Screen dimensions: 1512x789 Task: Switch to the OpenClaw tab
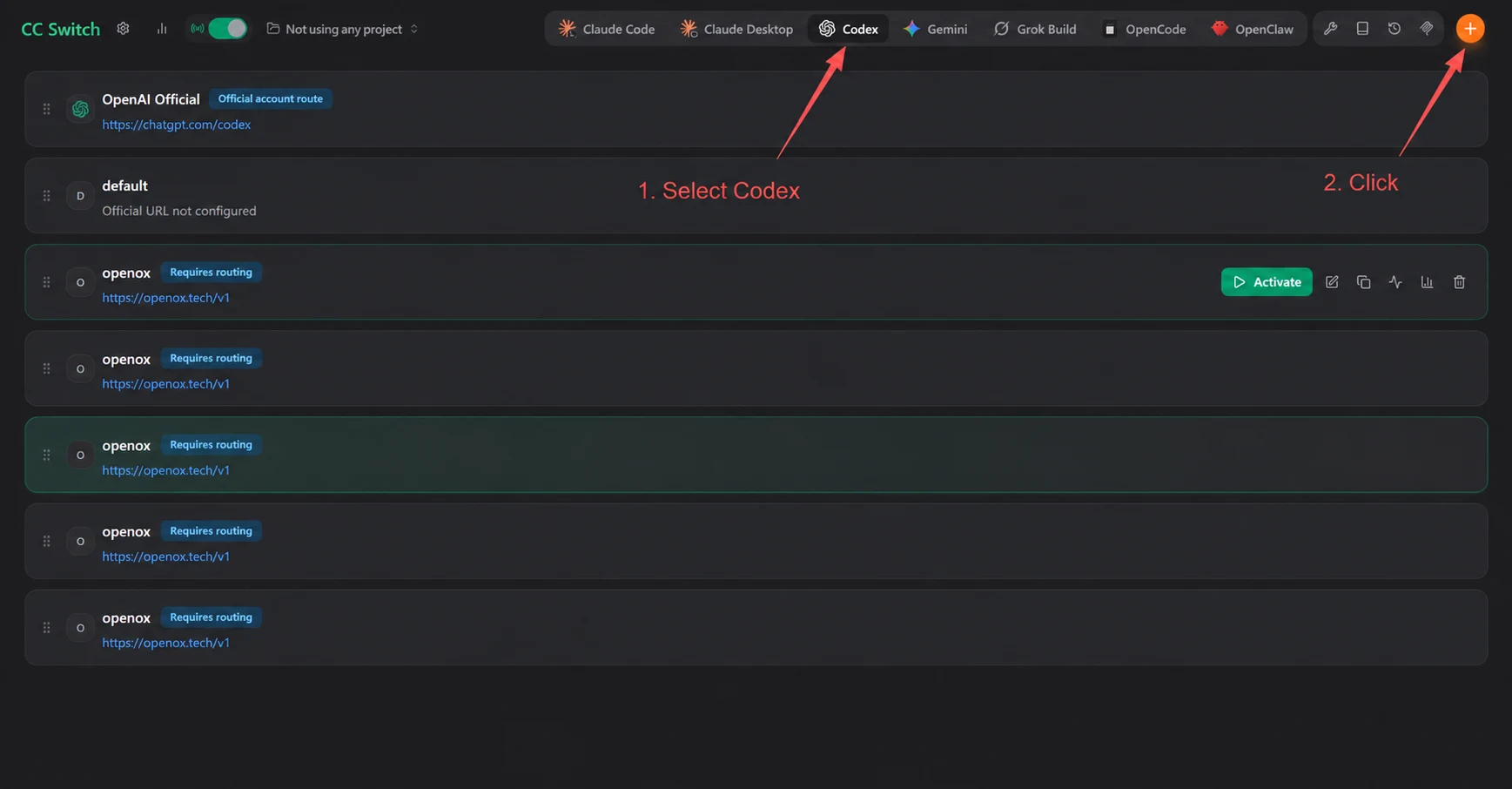1253,29
